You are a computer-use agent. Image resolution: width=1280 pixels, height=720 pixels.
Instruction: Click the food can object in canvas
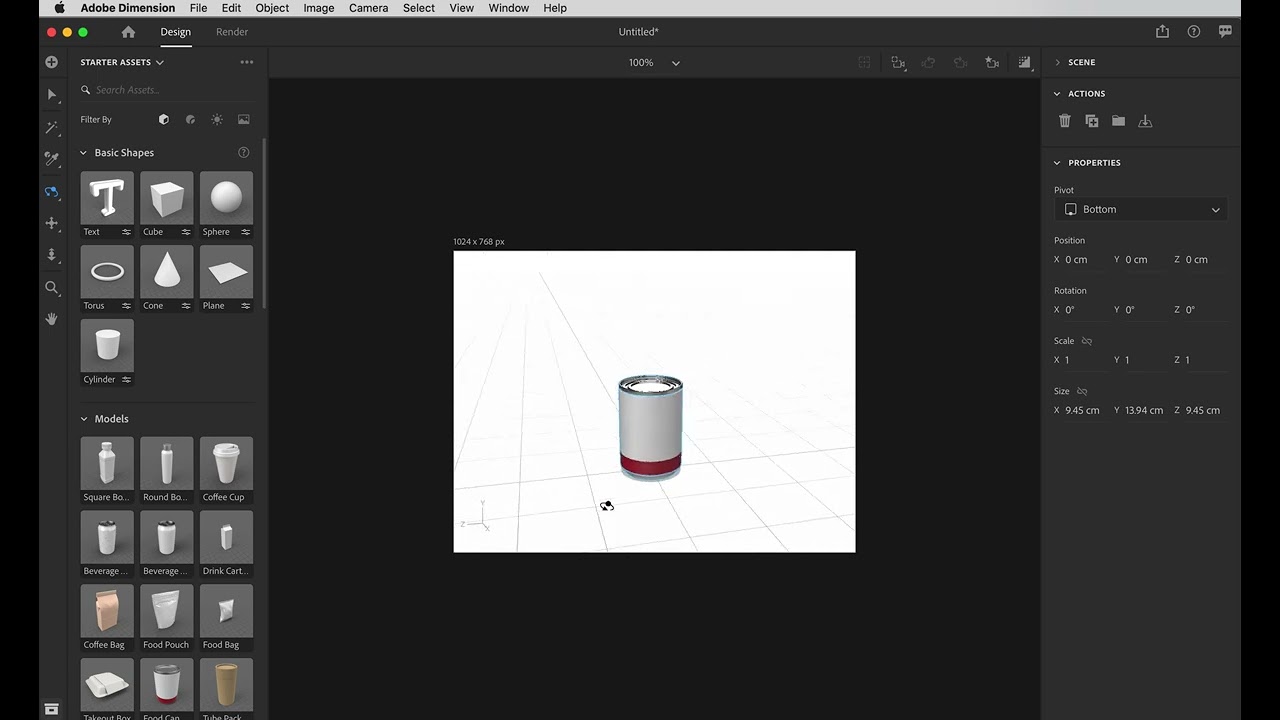coord(650,428)
